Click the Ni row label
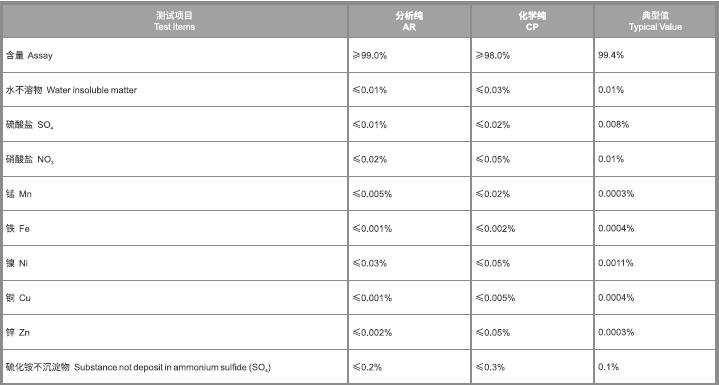The height and width of the screenshot is (385, 719). (17, 264)
